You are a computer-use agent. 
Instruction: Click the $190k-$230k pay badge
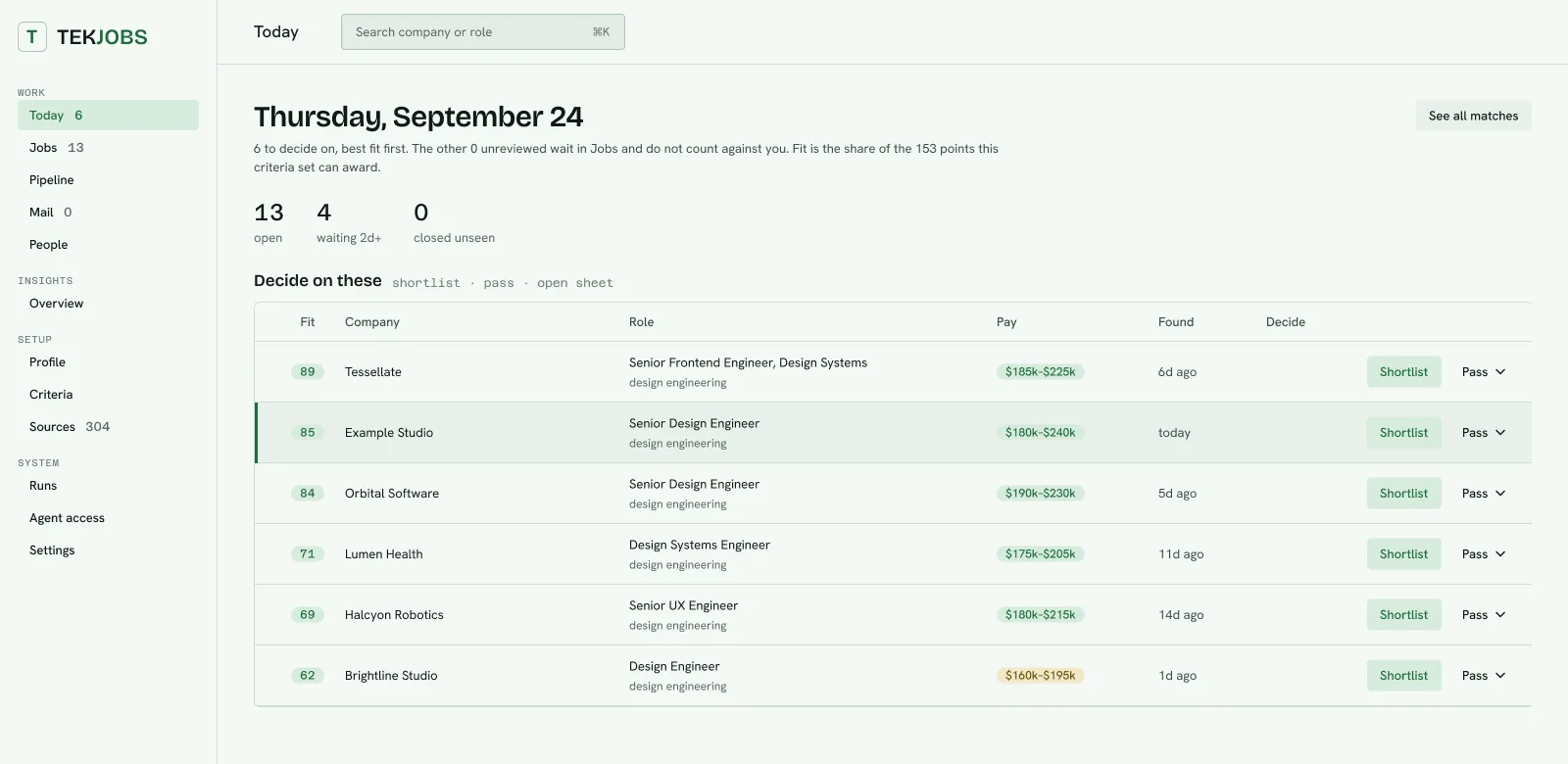[x=1040, y=493]
